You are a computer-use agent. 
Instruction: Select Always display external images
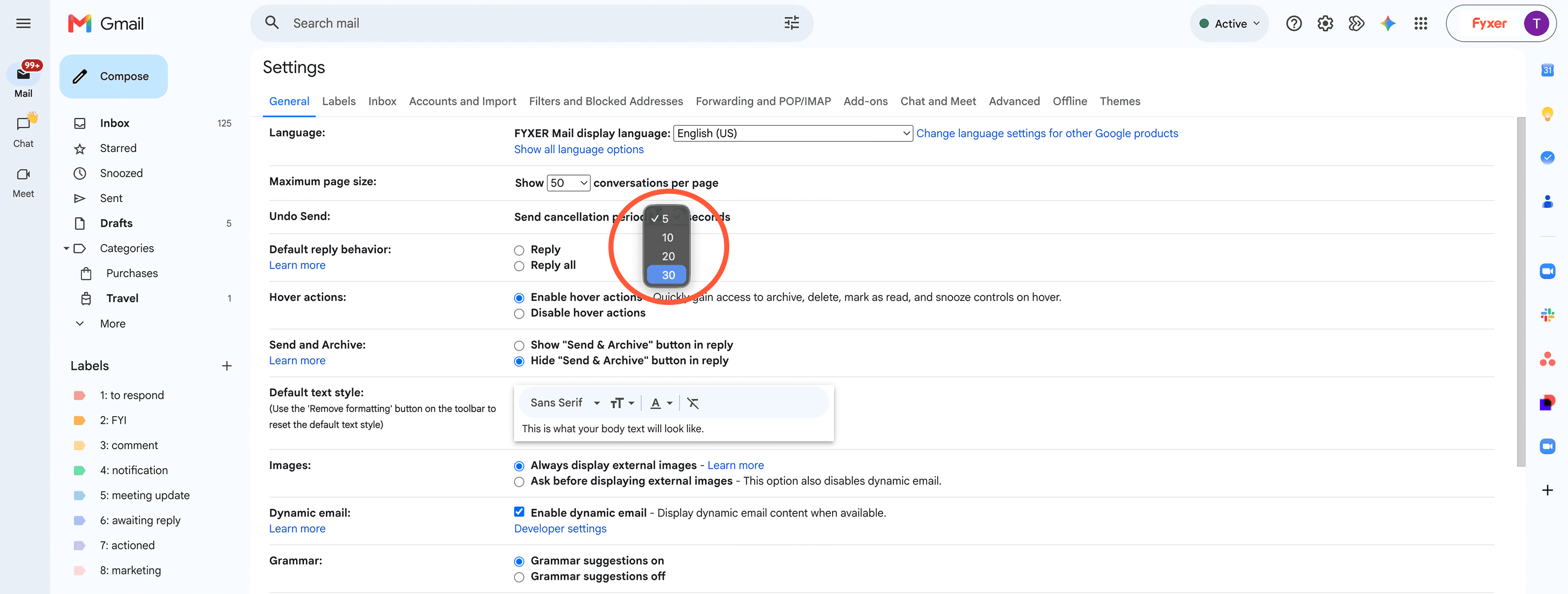pos(519,466)
